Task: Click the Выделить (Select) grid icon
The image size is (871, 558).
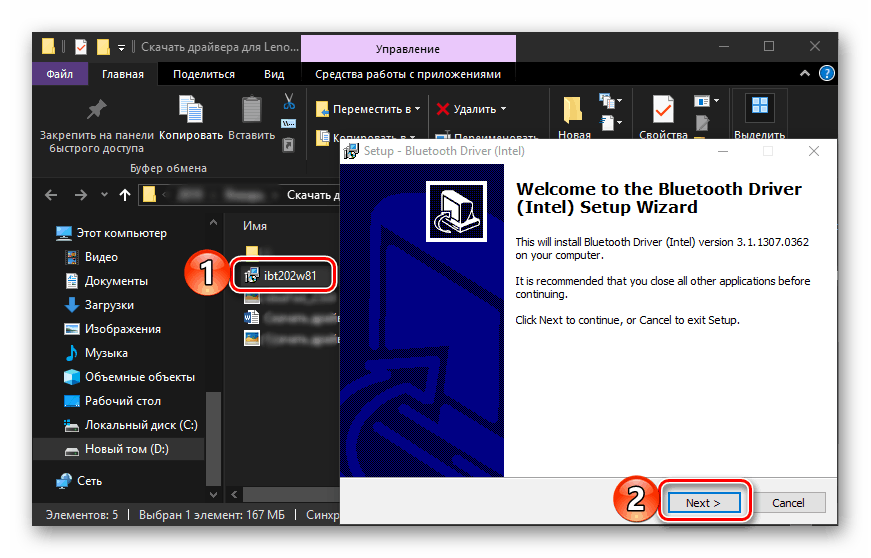Action: pyautogui.click(x=759, y=105)
